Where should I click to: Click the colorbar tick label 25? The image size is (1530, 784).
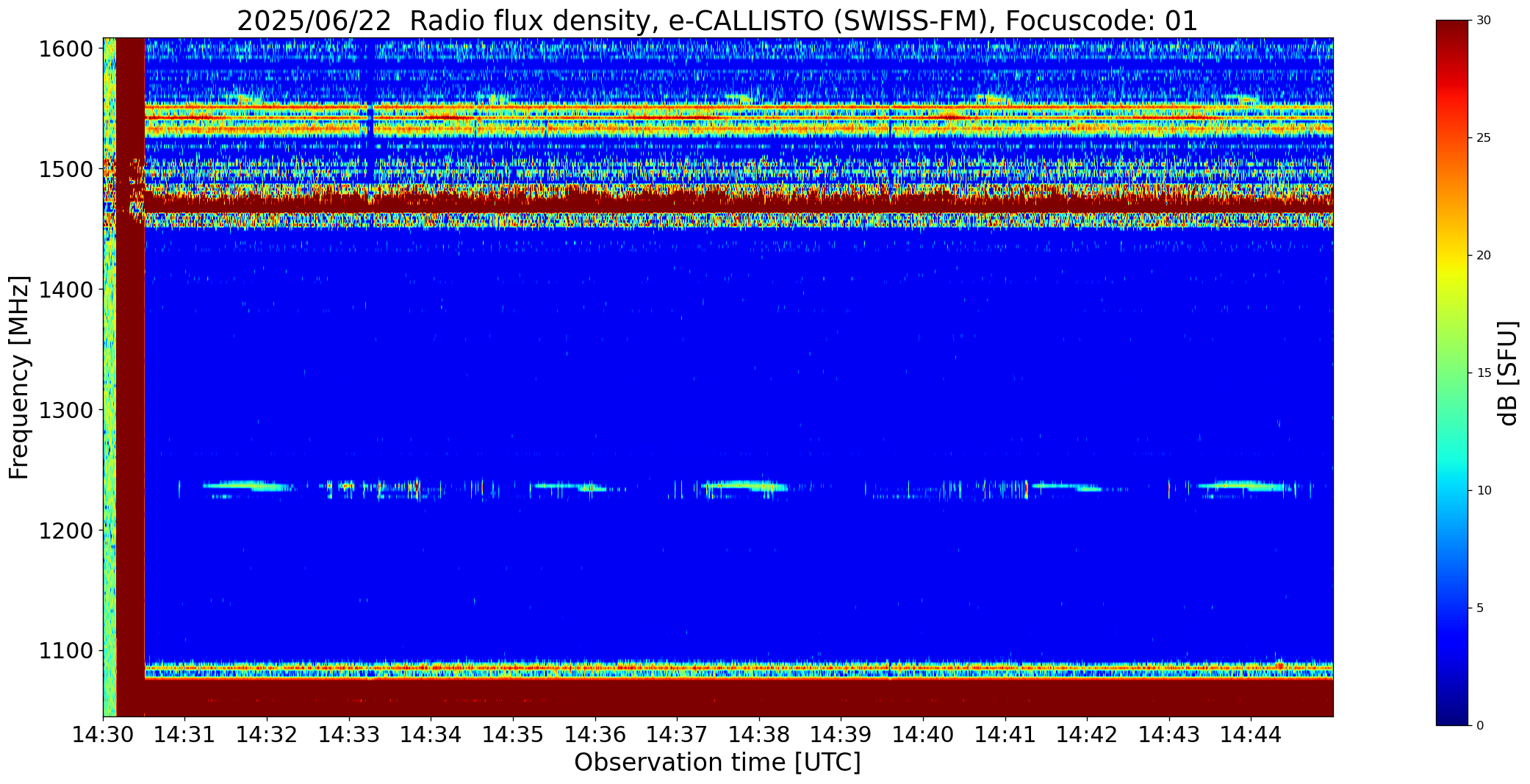coord(1484,138)
